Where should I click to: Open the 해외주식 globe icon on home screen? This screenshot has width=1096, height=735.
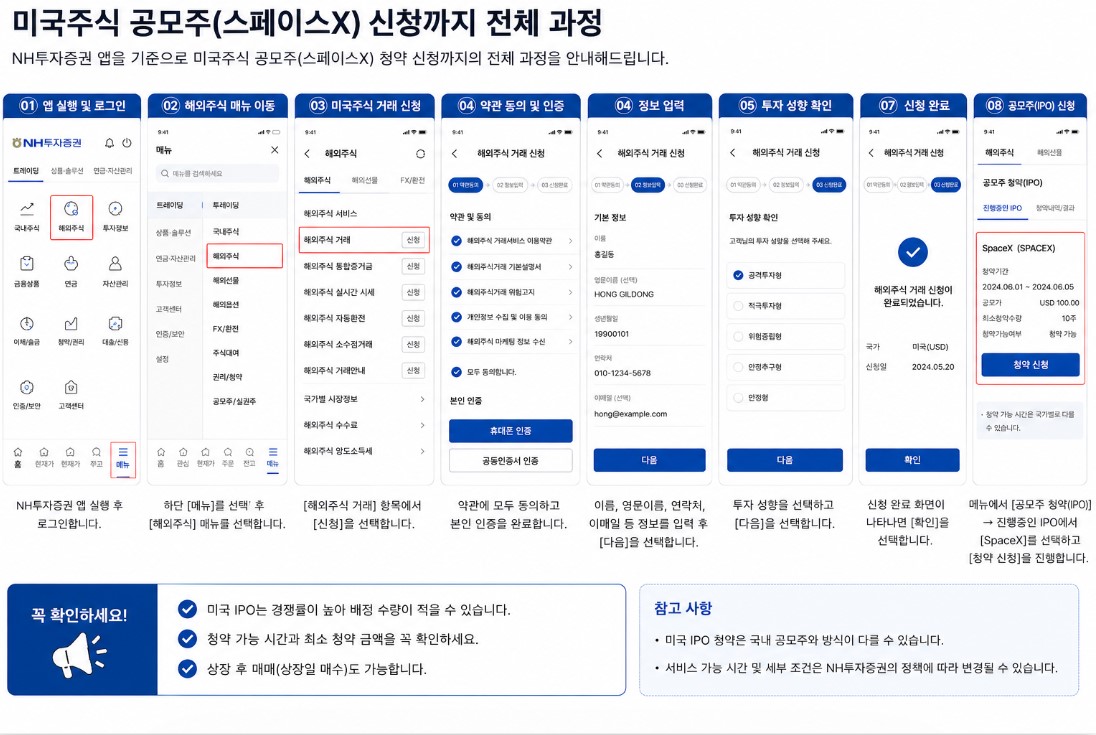coord(71,208)
